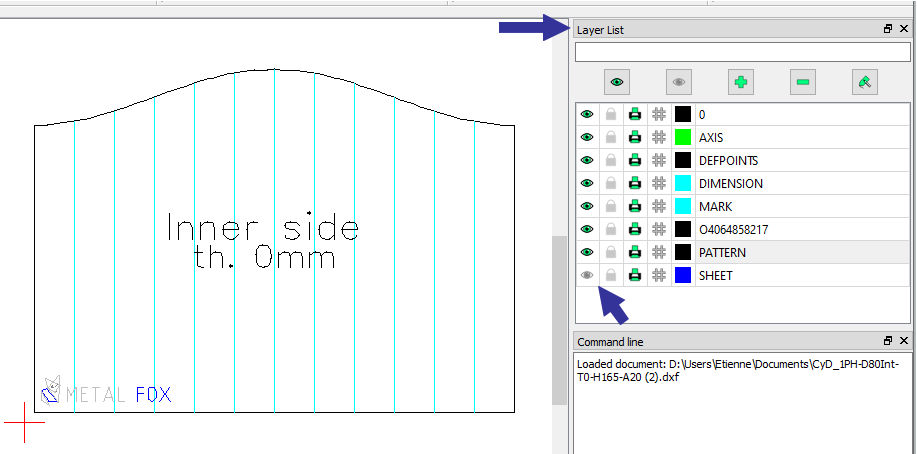Screen dimensions: 917x454
Task: Toggle printing for DEFPOINTS layer
Action: tap(635, 160)
